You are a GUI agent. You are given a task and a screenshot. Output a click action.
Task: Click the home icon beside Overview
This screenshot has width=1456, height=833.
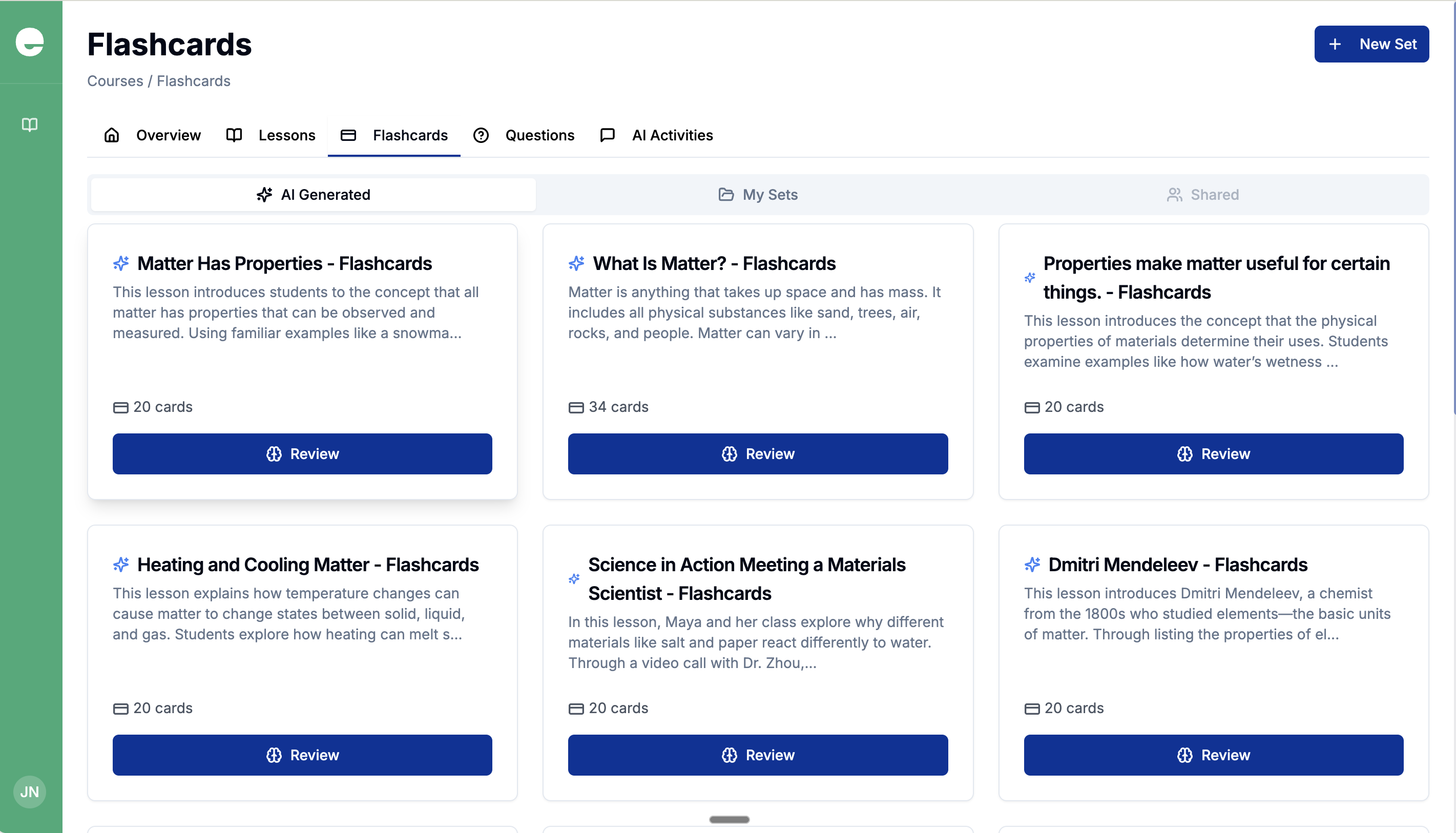click(x=112, y=135)
